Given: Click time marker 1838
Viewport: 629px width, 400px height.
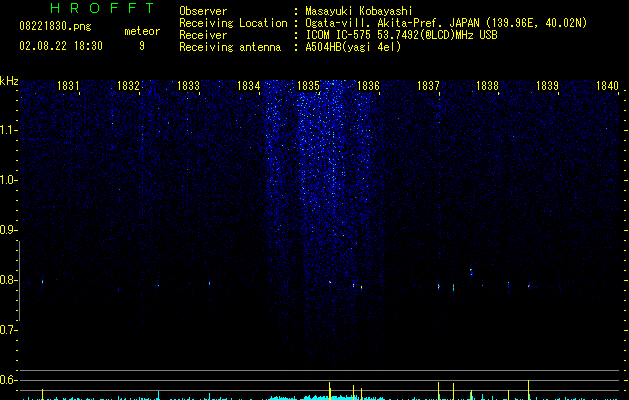Looking at the screenshot, I should (487, 86).
